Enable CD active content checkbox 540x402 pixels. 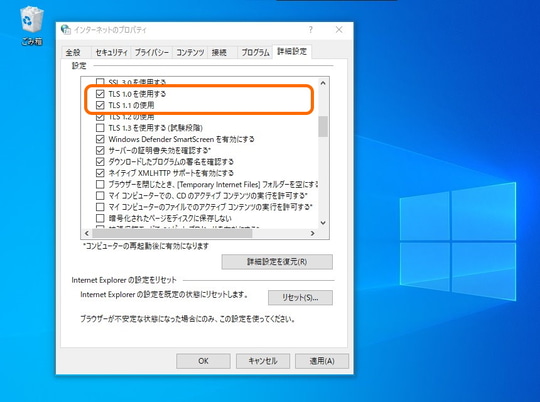[100, 196]
